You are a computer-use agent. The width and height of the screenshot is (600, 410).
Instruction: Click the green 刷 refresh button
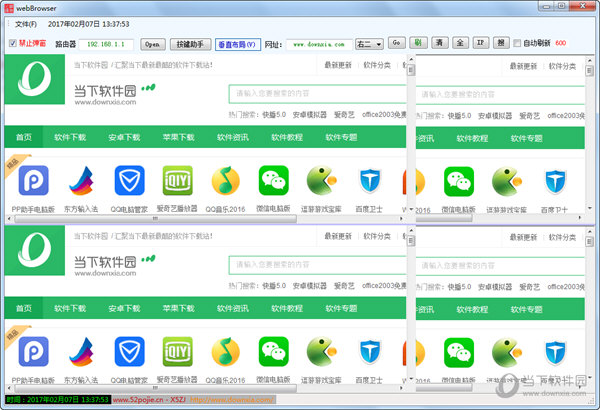coord(418,42)
